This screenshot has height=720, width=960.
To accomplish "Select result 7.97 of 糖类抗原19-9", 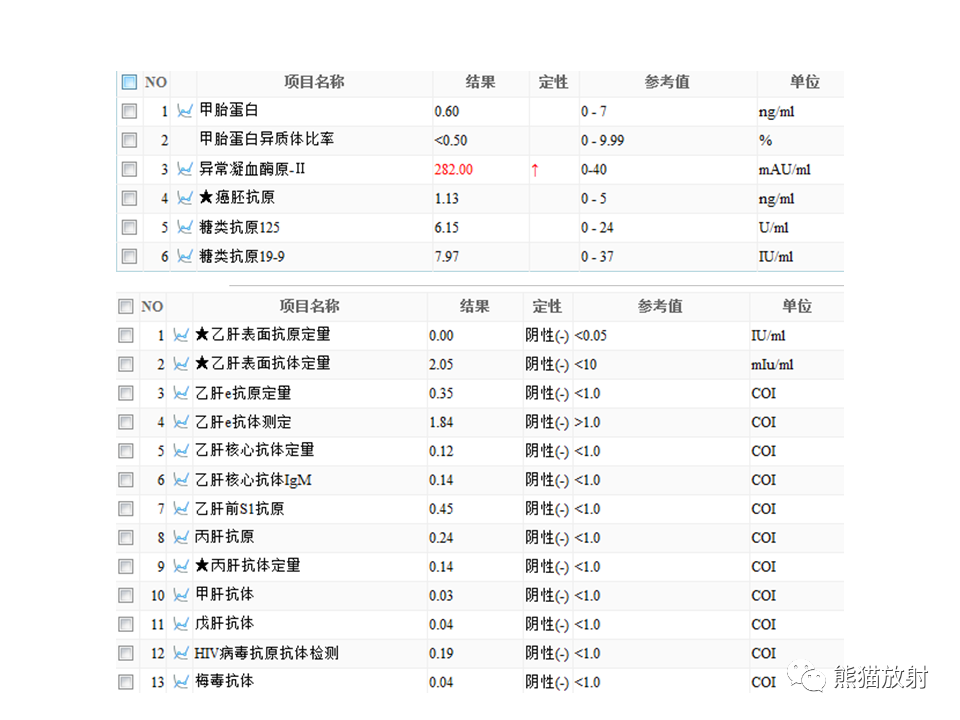I will [447, 257].
